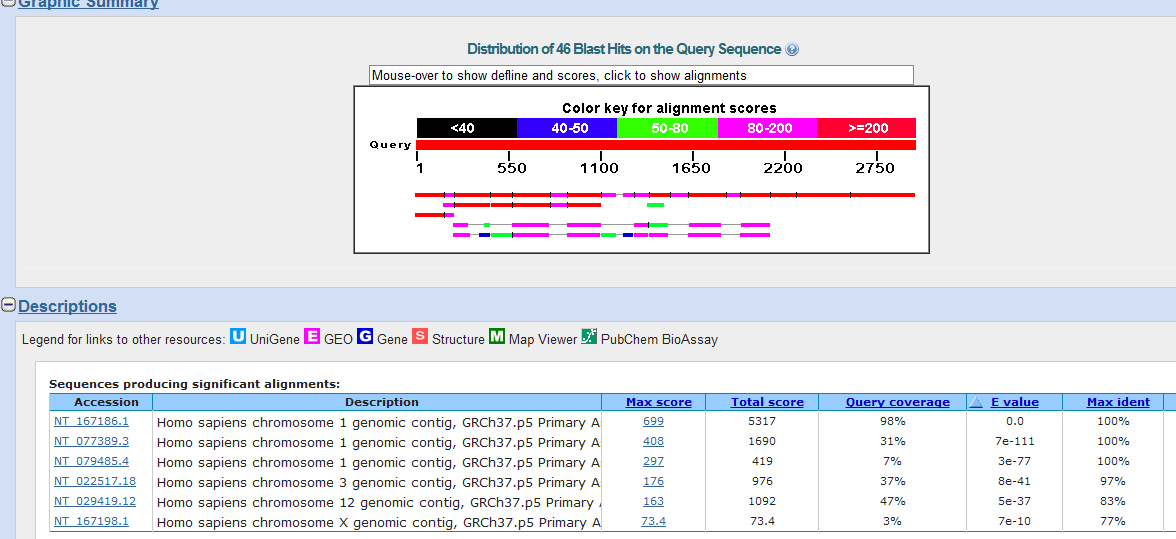Open the Descriptions heading link
Screen dimensions: 1176x539
68,306
